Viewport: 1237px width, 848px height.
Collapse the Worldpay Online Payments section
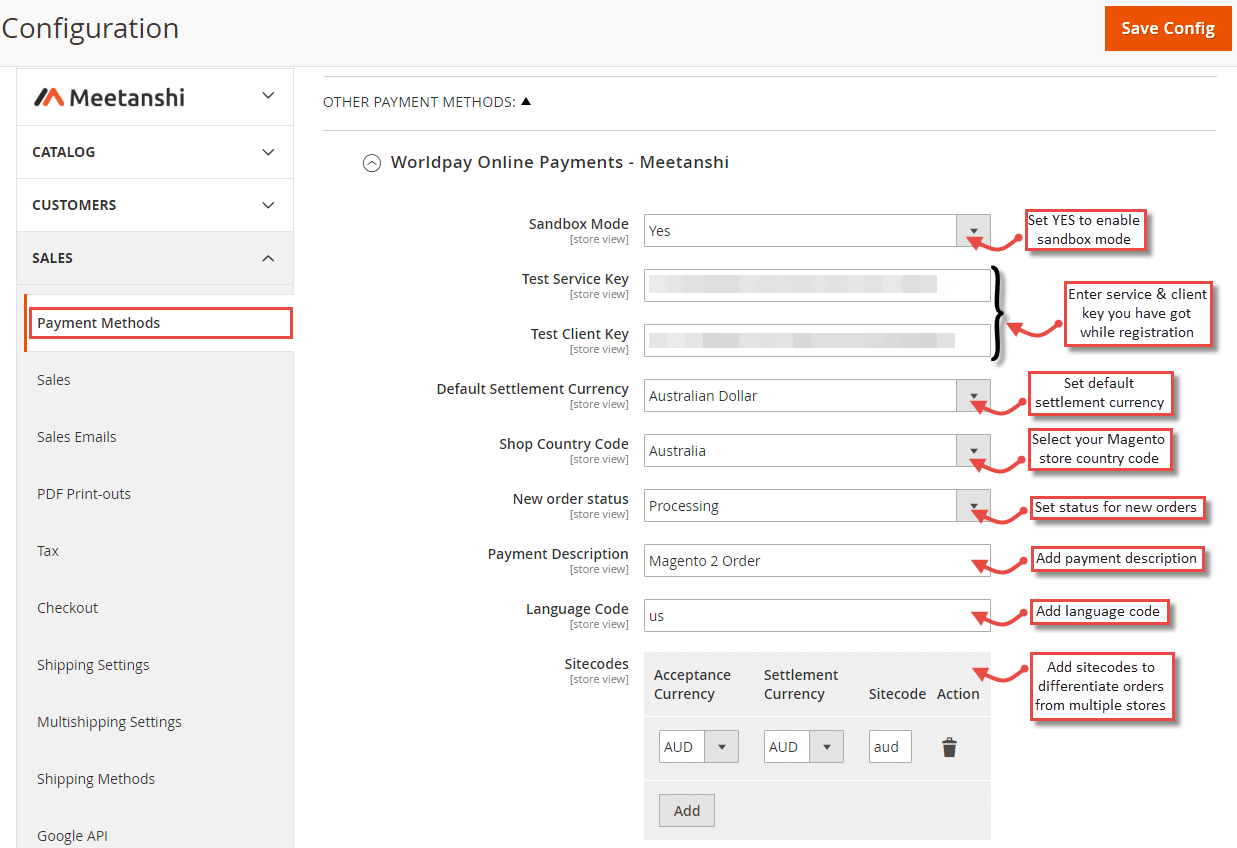point(371,162)
